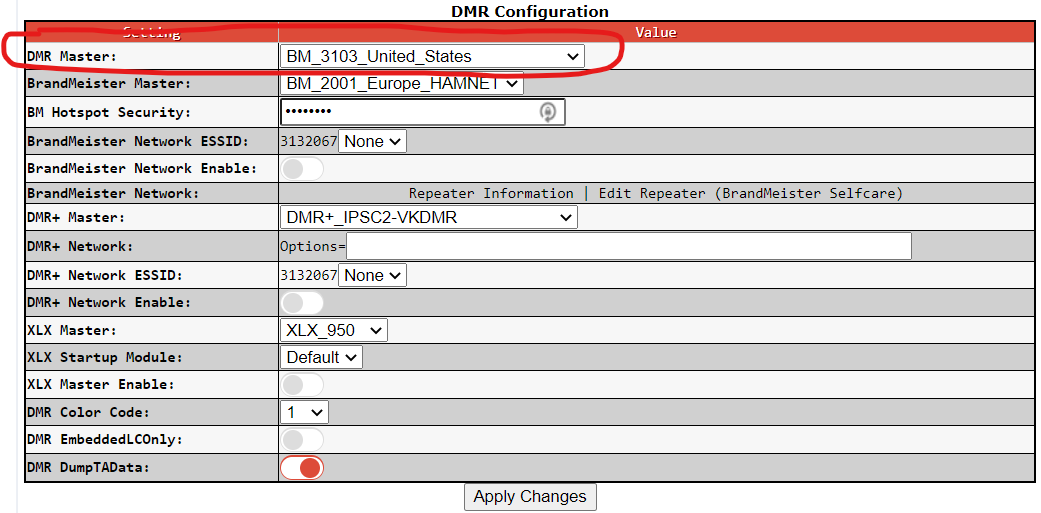
Task: Click the XLX Master: label
Action: (x=72, y=330)
